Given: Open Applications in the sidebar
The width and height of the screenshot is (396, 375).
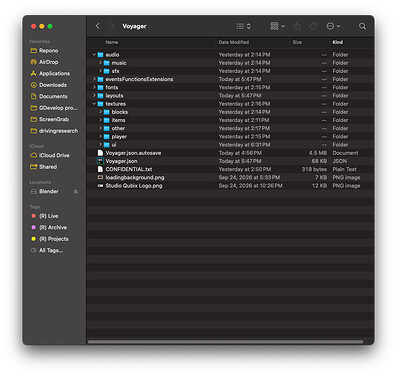Looking at the screenshot, I should [x=55, y=73].
